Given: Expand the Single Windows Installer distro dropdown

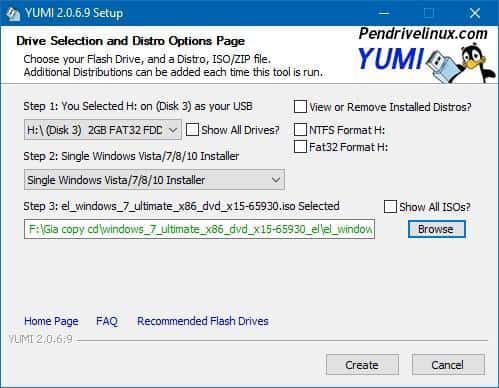Looking at the screenshot, I should click(x=154, y=180).
